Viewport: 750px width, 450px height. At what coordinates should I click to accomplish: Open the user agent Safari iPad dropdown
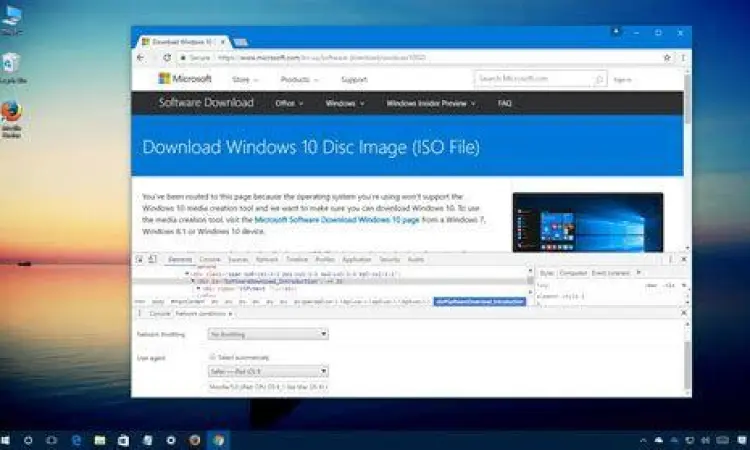point(268,371)
